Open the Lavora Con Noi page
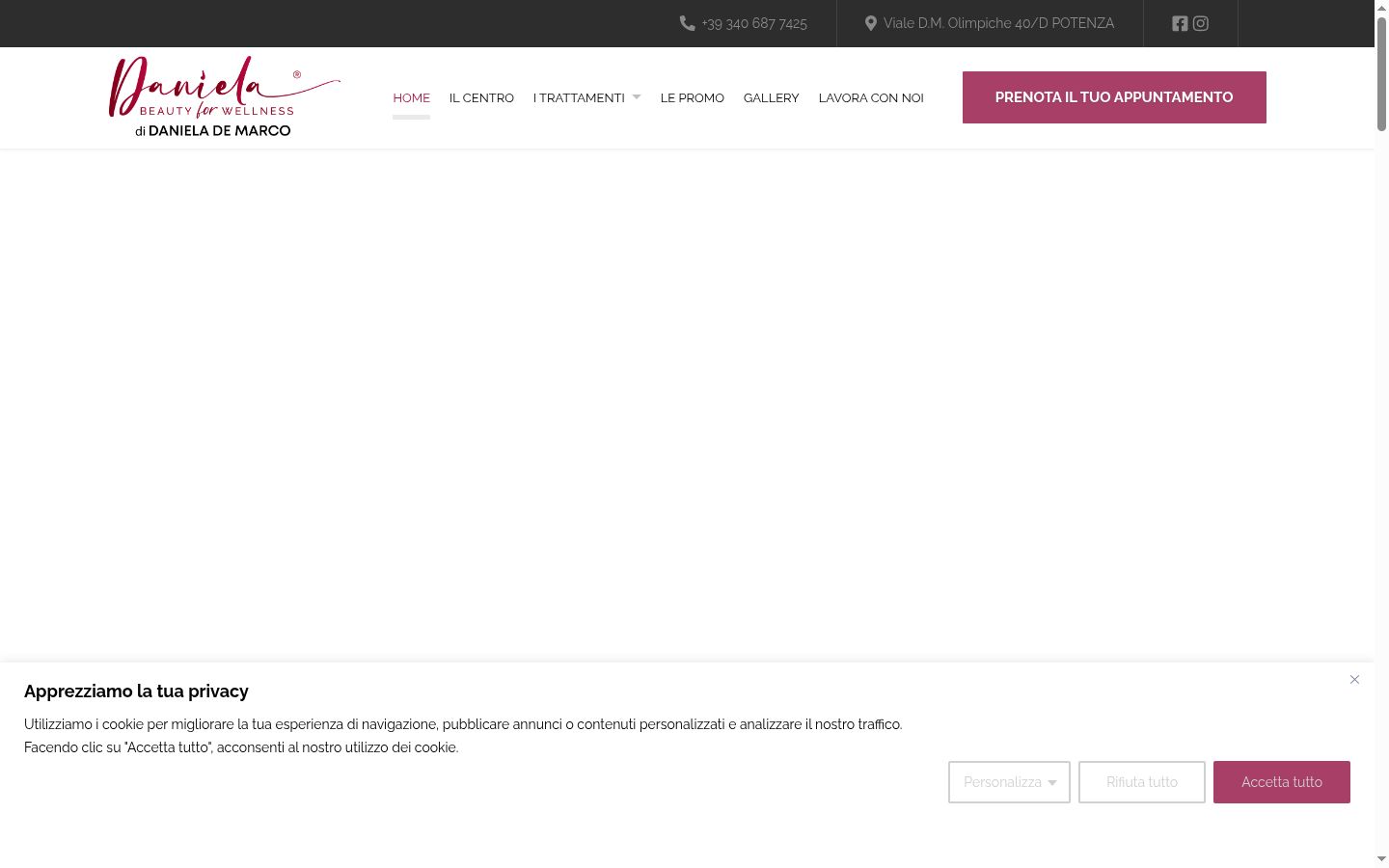The image size is (1389, 868). pyautogui.click(x=871, y=97)
